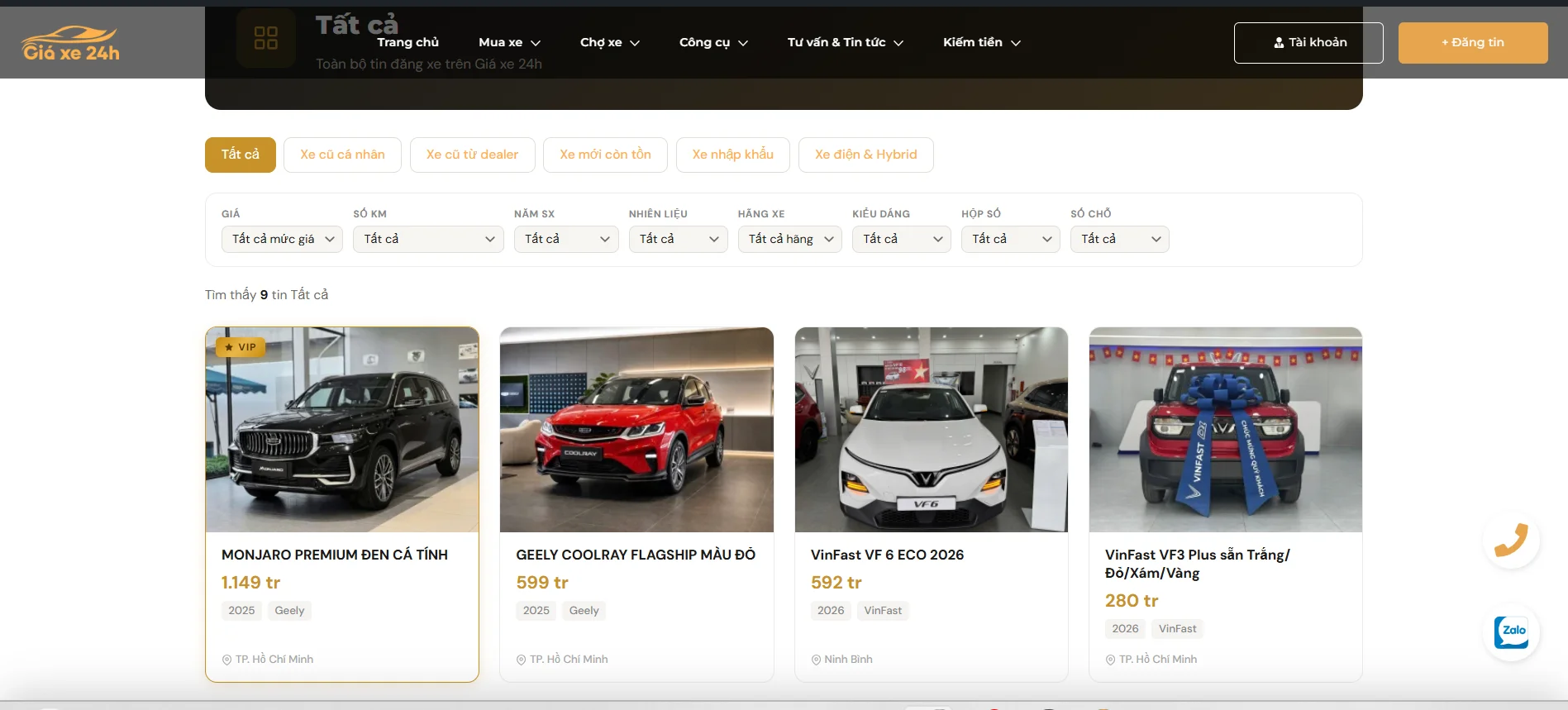Click location pin icon on Geely Coolray card
The height and width of the screenshot is (710, 1568).
(521, 660)
